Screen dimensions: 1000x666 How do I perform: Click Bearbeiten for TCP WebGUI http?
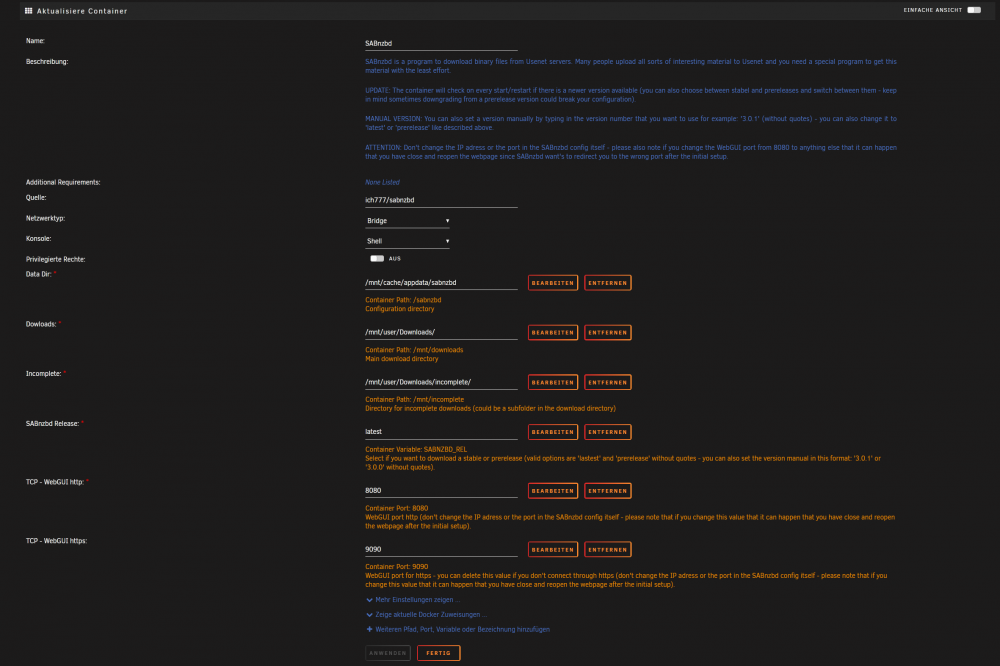tap(553, 491)
